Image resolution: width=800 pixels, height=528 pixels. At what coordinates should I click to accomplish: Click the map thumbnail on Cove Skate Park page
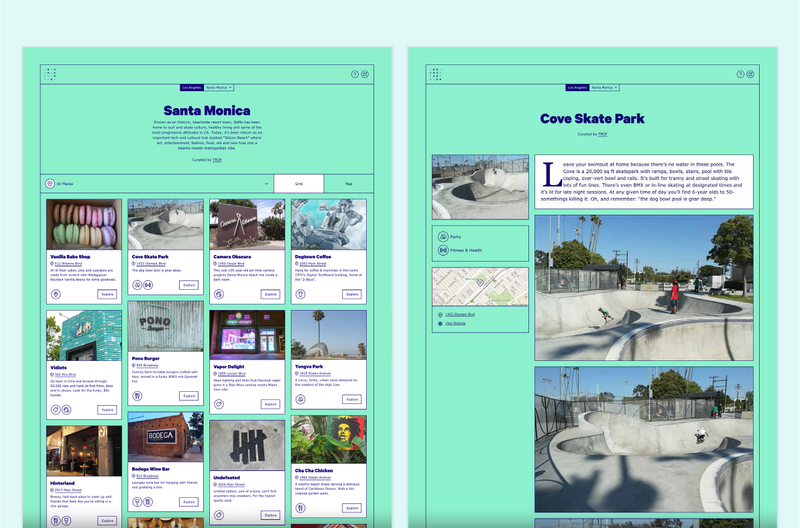coord(480,287)
